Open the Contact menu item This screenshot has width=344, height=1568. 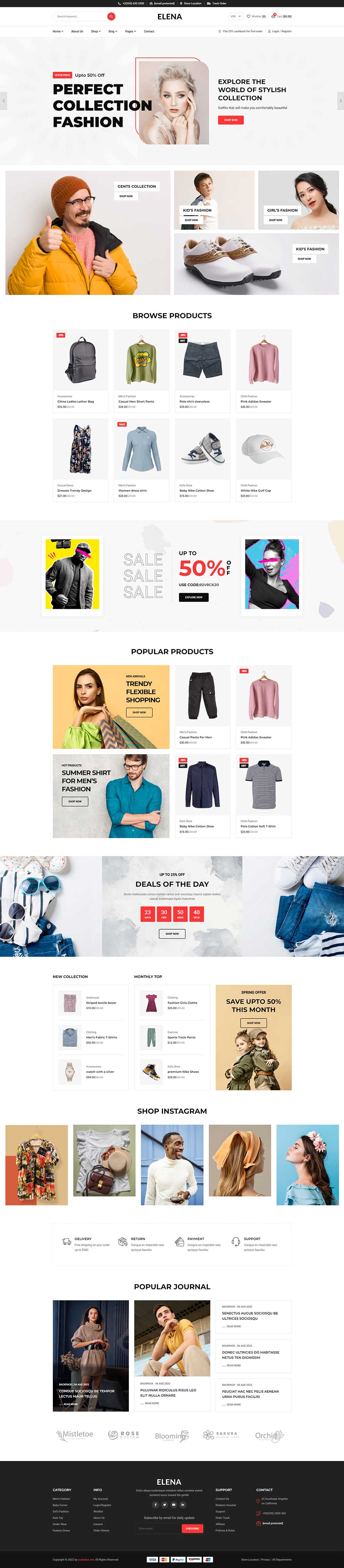tap(149, 31)
